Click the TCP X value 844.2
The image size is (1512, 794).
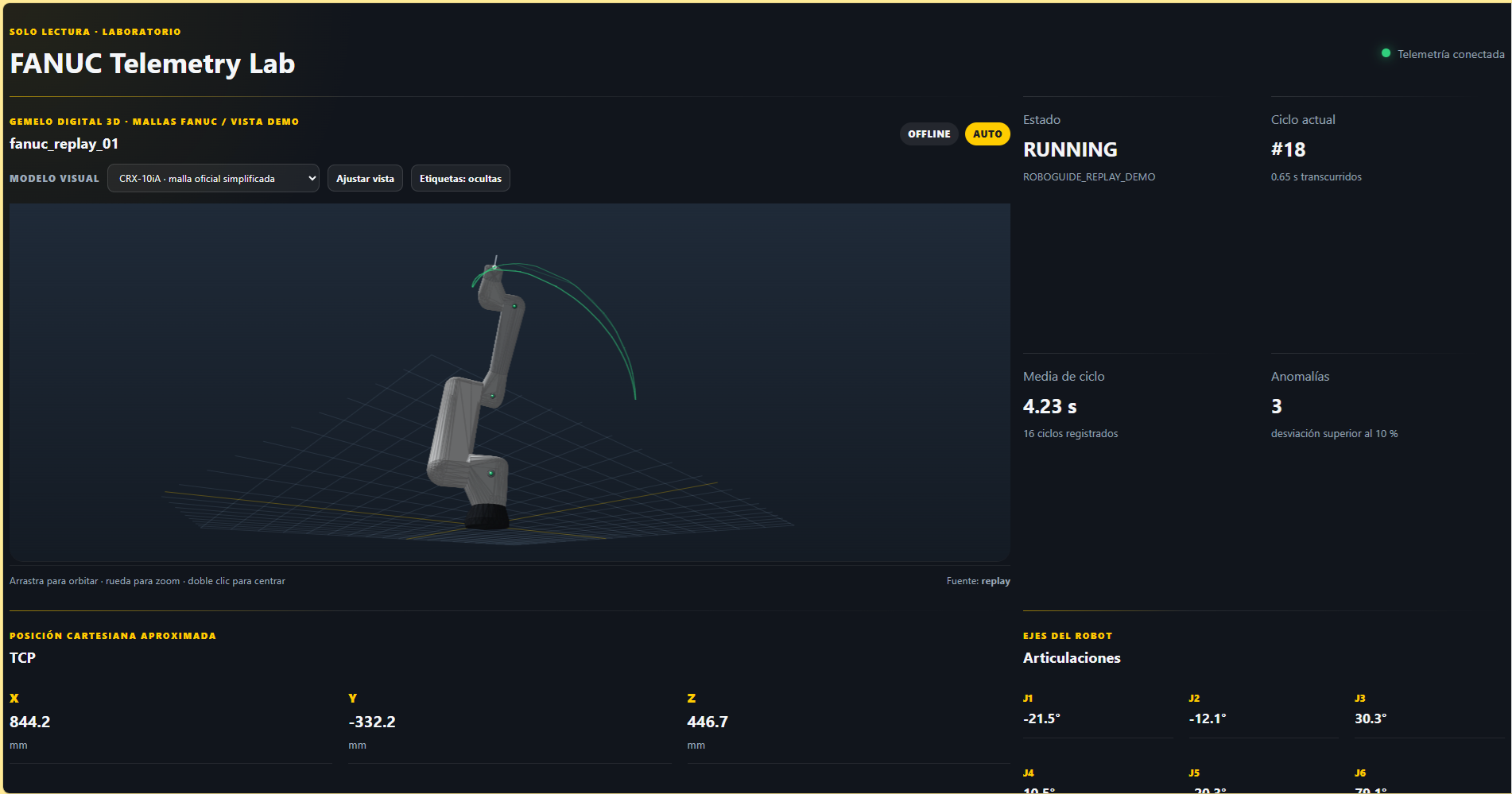29,722
